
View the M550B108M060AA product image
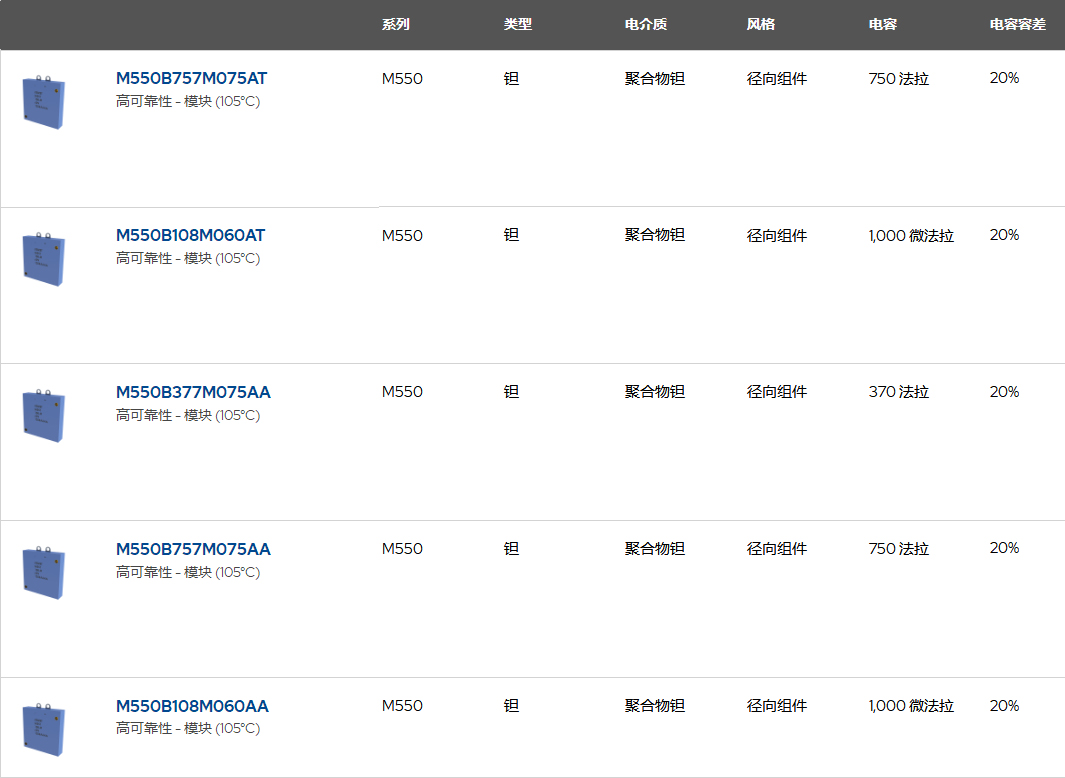coord(44,728)
